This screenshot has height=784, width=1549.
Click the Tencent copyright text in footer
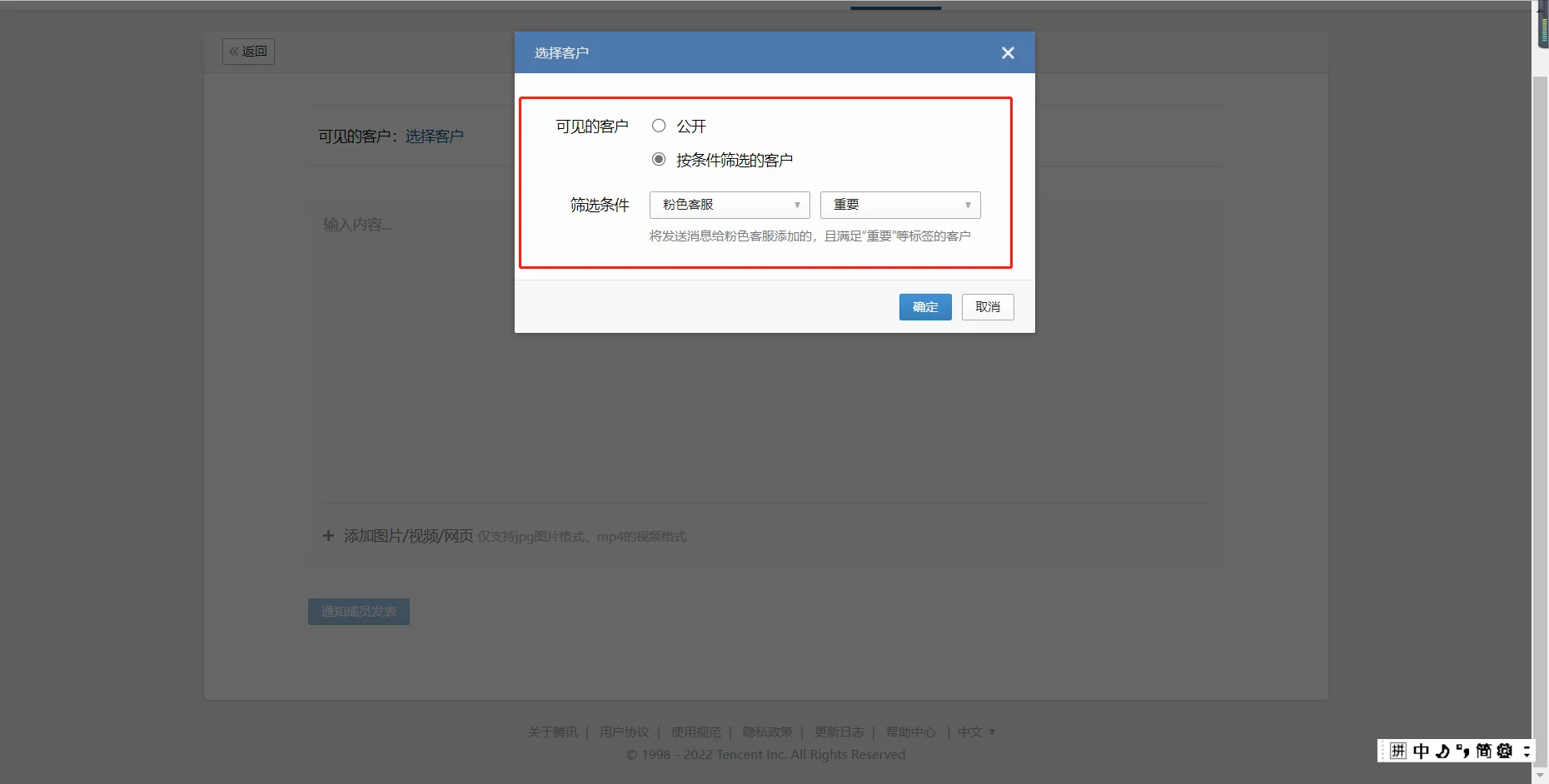766,755
